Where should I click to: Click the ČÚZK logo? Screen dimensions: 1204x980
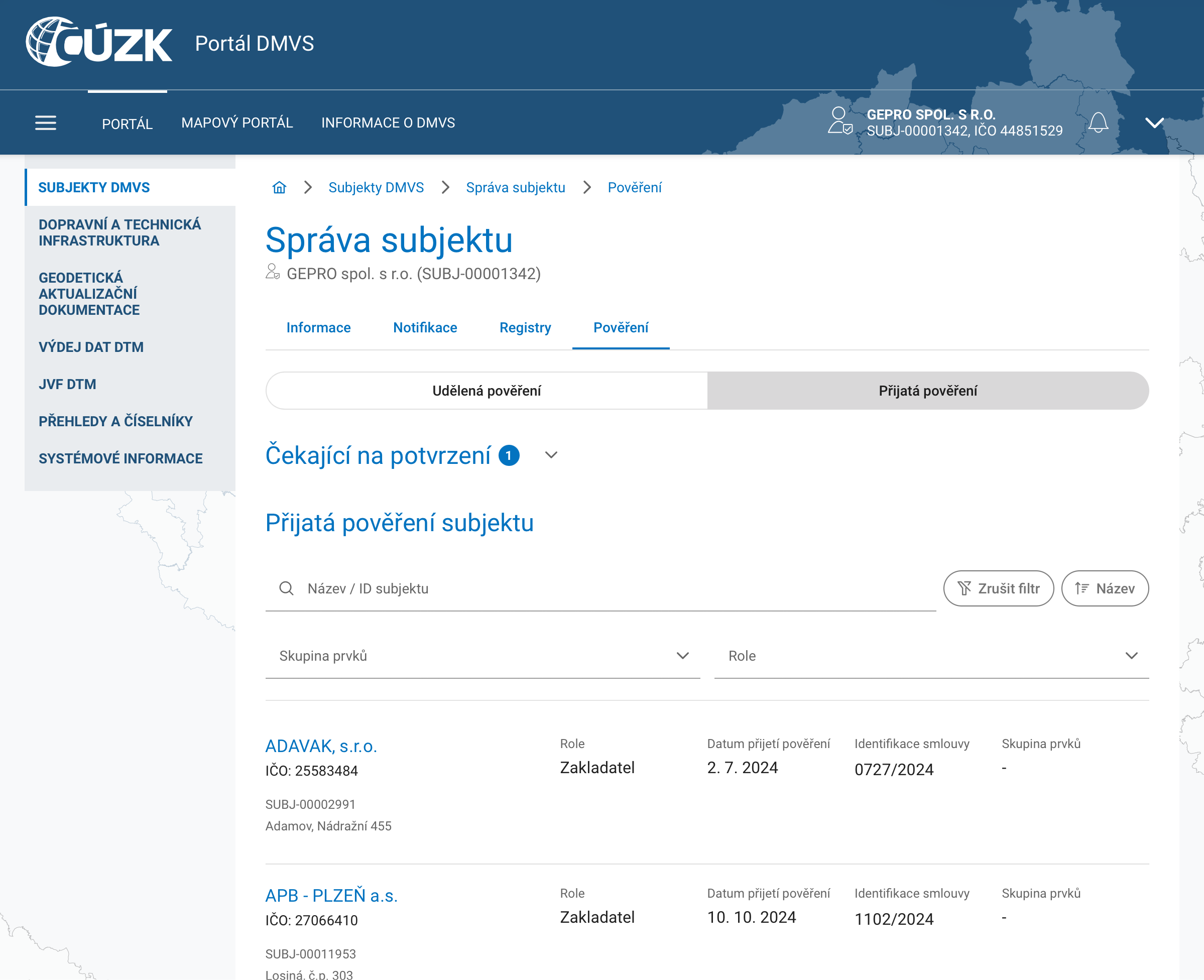[99, 42]
